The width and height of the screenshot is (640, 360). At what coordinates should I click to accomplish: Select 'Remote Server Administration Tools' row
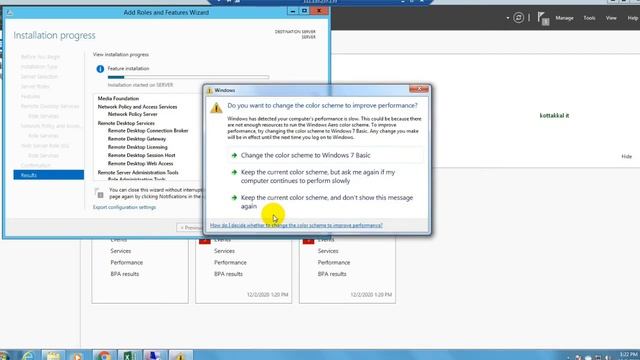138,173
